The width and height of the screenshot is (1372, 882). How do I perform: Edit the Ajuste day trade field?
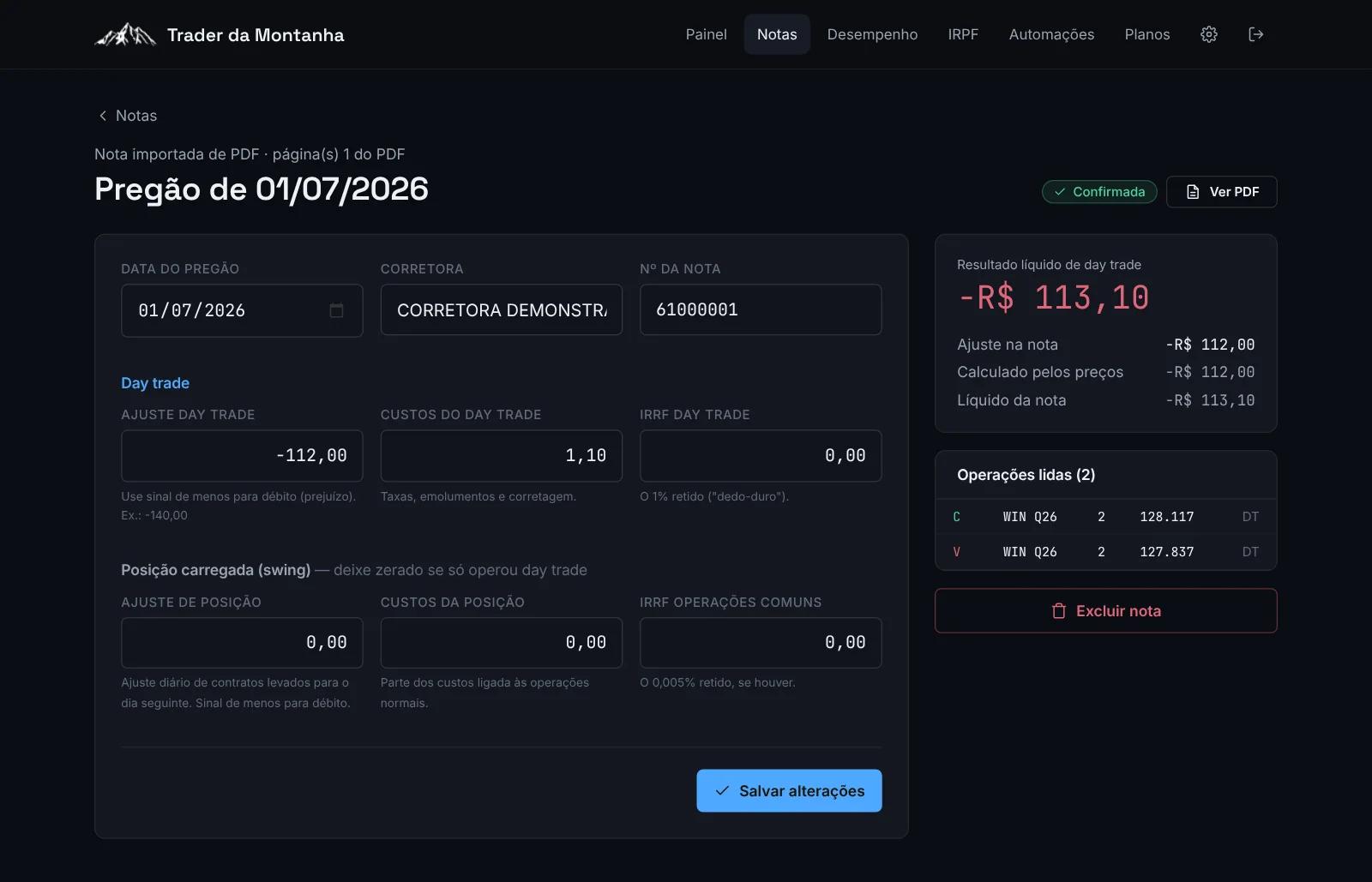point(242,455)
